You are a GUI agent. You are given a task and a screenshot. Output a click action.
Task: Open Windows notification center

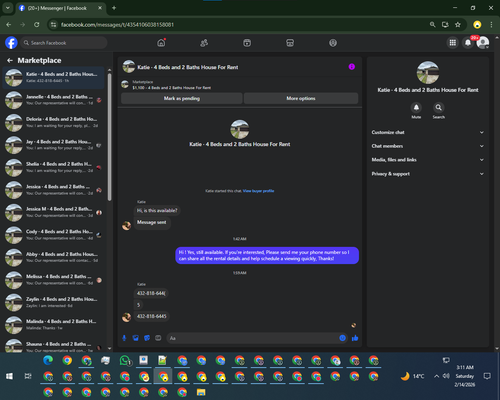487,376
